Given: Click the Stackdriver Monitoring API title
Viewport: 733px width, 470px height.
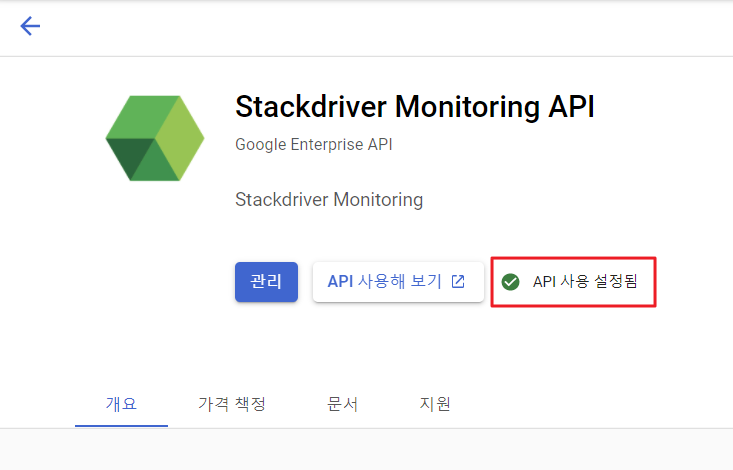Looking at the screenshot, I should [x=414, y=107].
